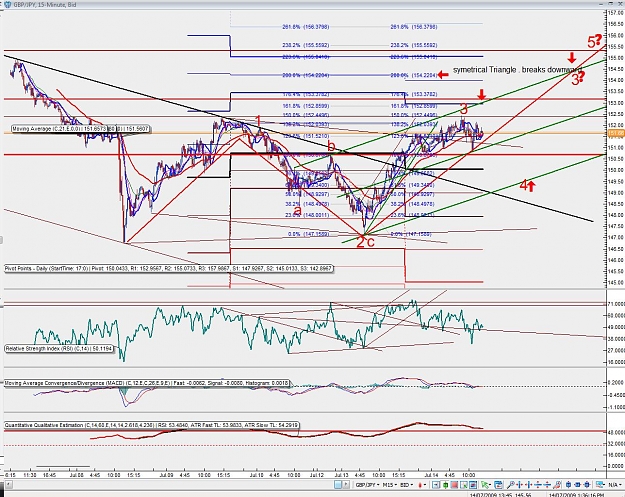This screenshot has width=625, height=497.
Task: Click the chart scroll-left arrow at bottom left
Action: tap(8, 485)
